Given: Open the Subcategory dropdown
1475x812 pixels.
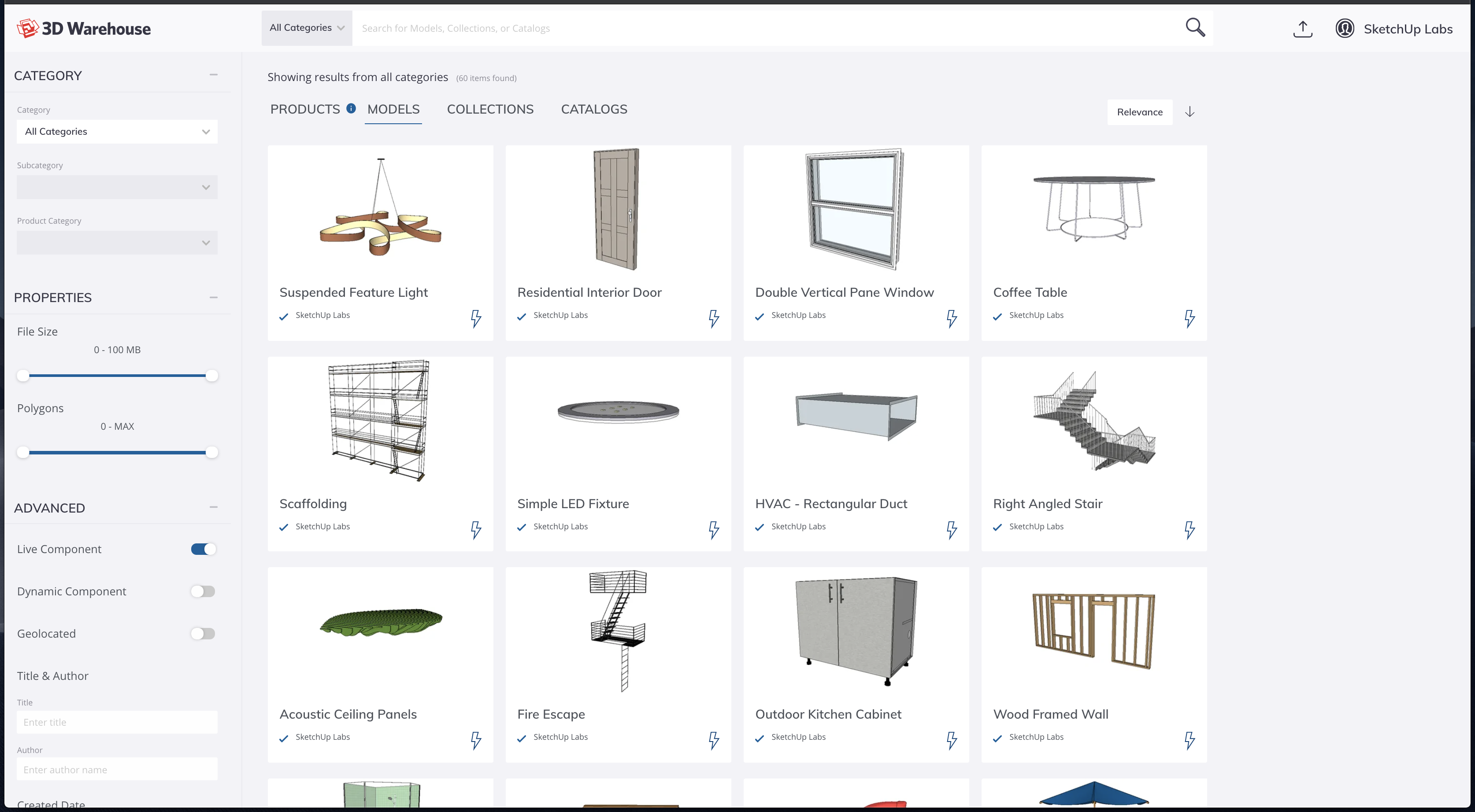Looking at the screenshot, I should click(117, 187).
